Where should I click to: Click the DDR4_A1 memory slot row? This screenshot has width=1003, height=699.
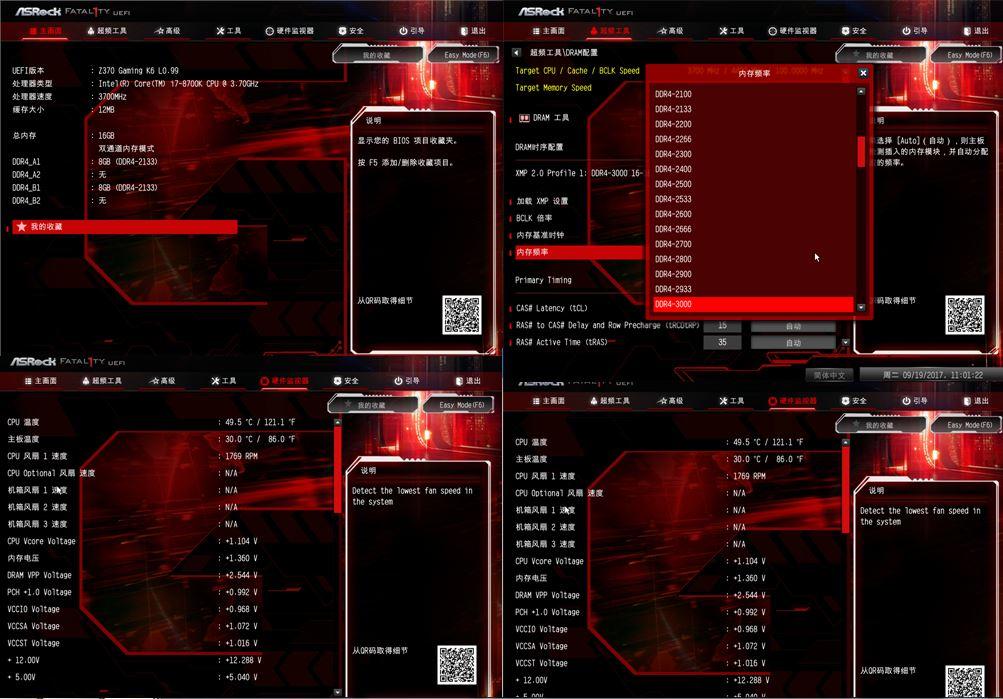tap(85, 162)
